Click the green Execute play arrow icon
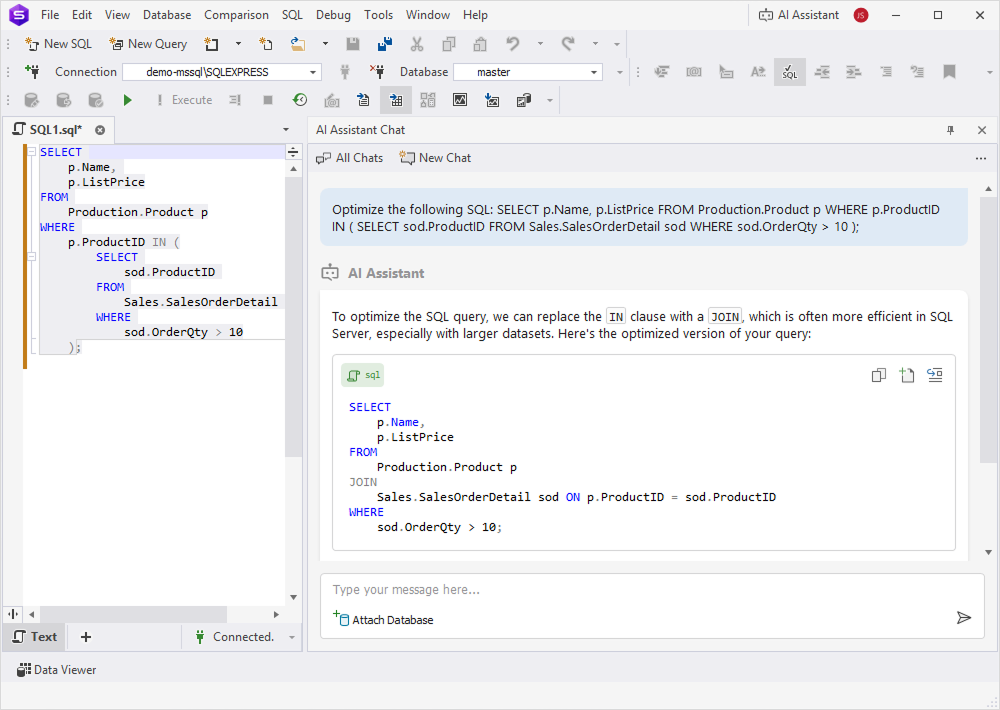 click(127, 100)
